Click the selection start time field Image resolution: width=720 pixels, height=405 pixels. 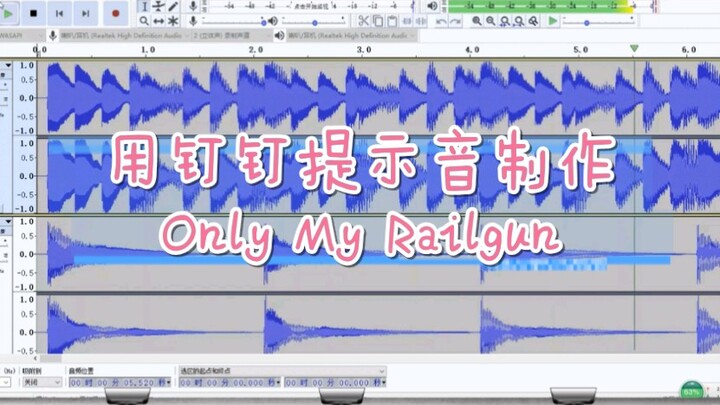(230, 382)
